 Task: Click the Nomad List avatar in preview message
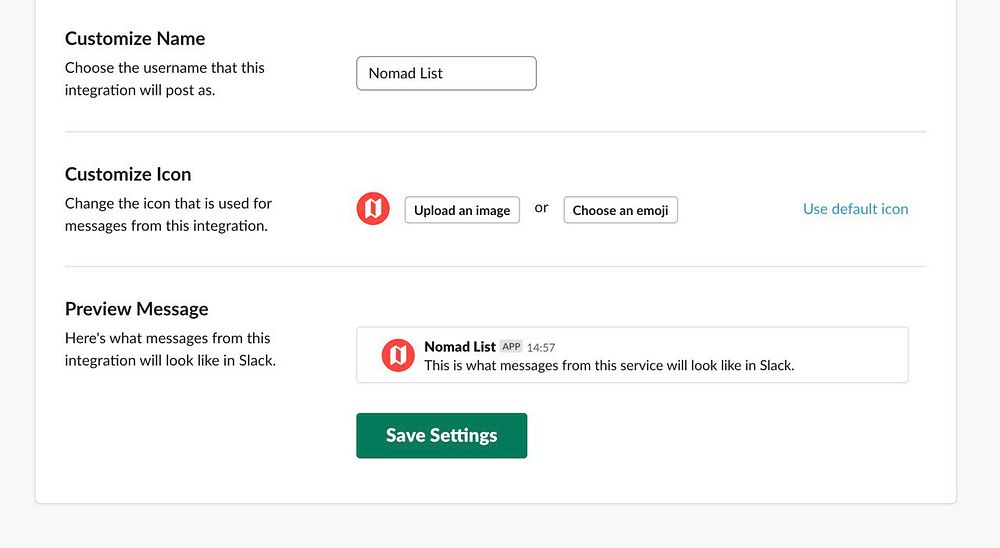click(x=398, y=355)
